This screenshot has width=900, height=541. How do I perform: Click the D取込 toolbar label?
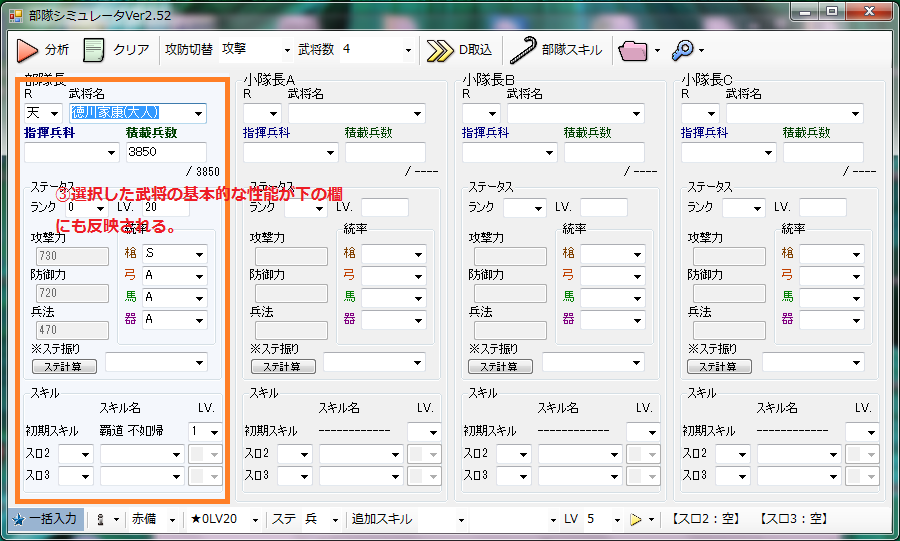[475, 50]
